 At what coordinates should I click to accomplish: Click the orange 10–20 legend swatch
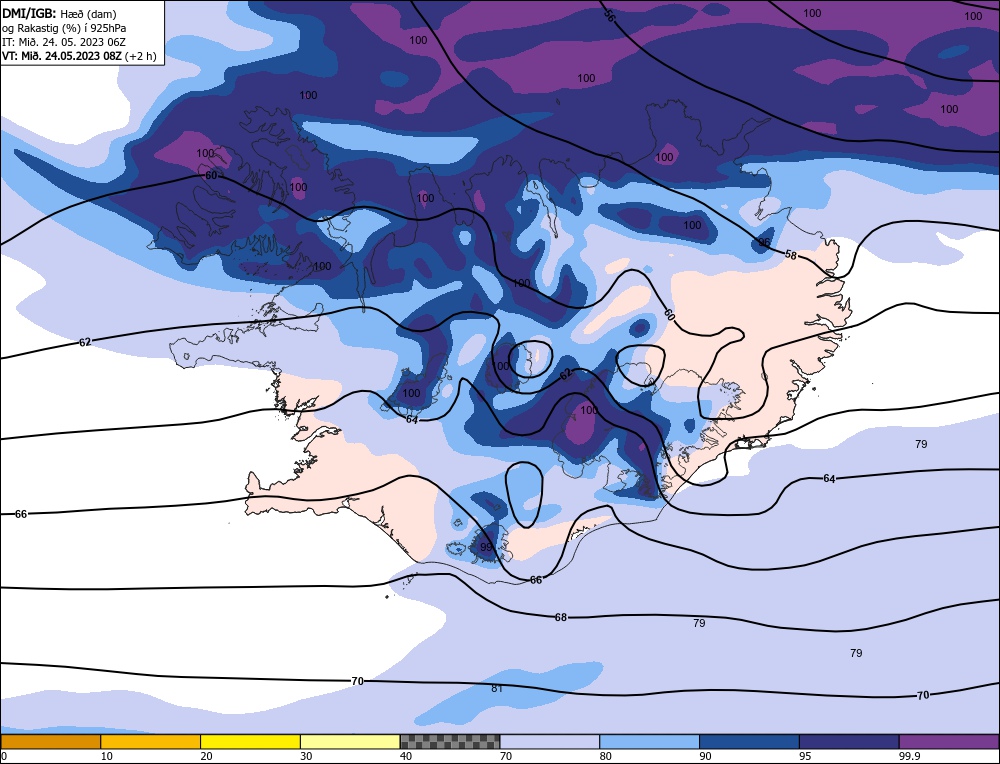pyautogui.click(x=151, y=741)
